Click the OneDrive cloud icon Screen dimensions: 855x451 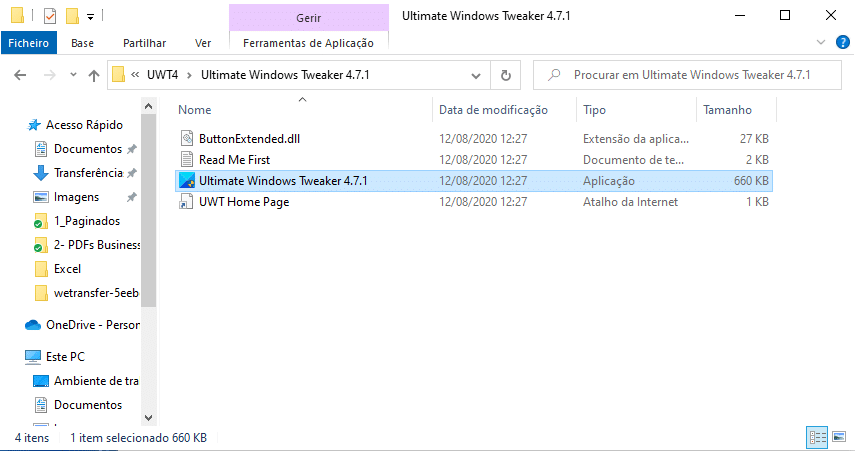33,325
